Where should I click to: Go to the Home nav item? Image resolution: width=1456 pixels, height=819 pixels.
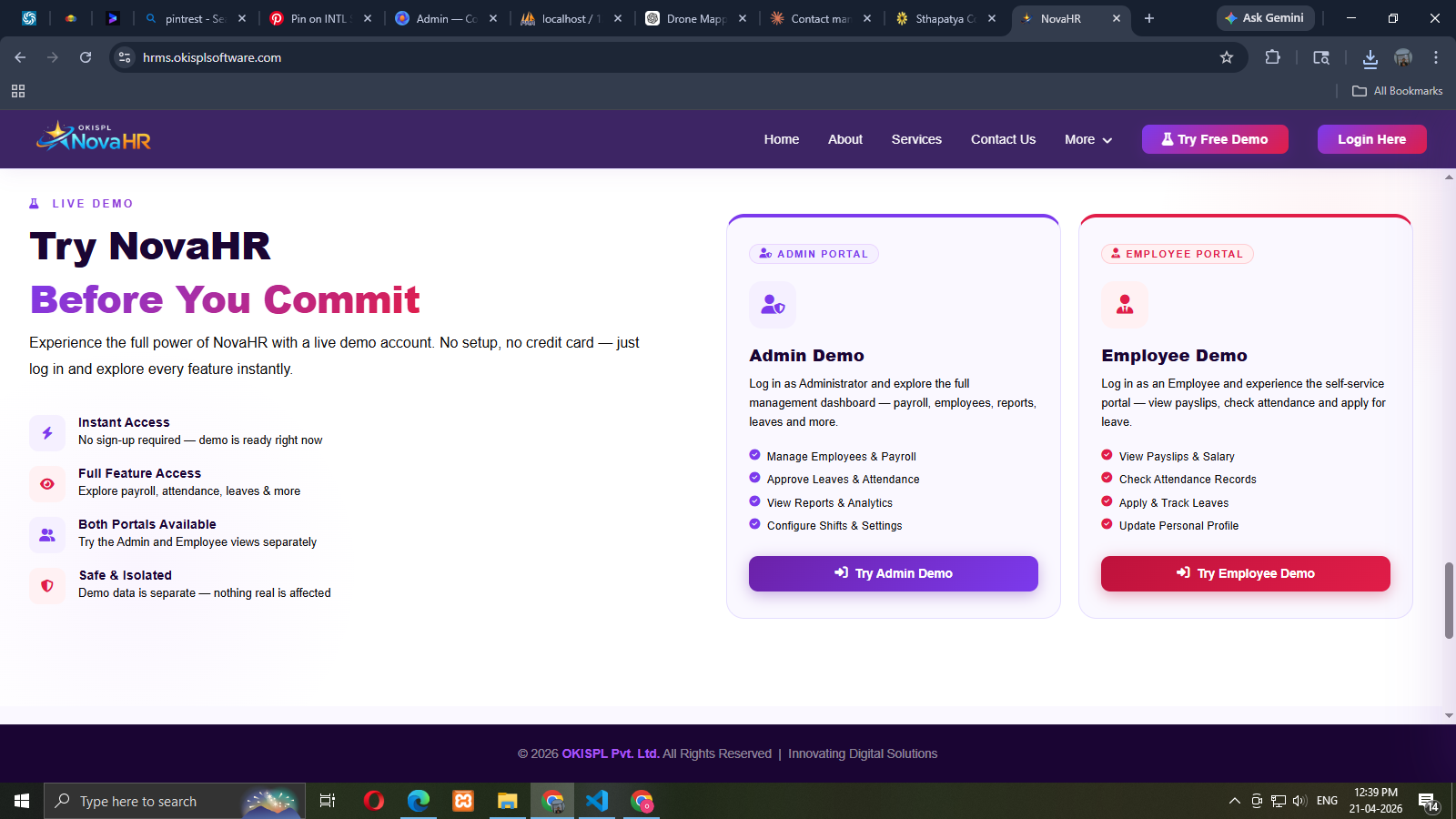(782, 139)
